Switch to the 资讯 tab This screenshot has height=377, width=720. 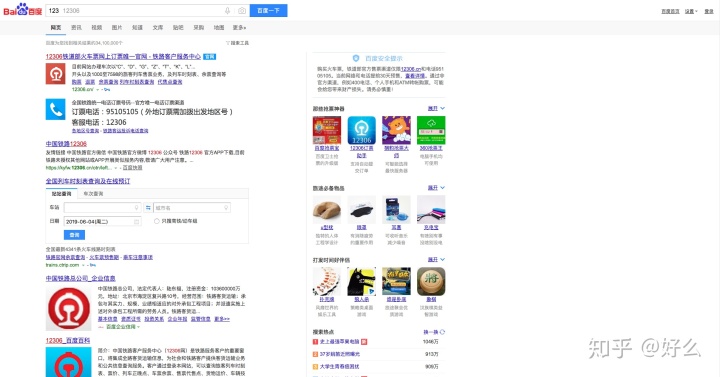[x=76, y=28]
